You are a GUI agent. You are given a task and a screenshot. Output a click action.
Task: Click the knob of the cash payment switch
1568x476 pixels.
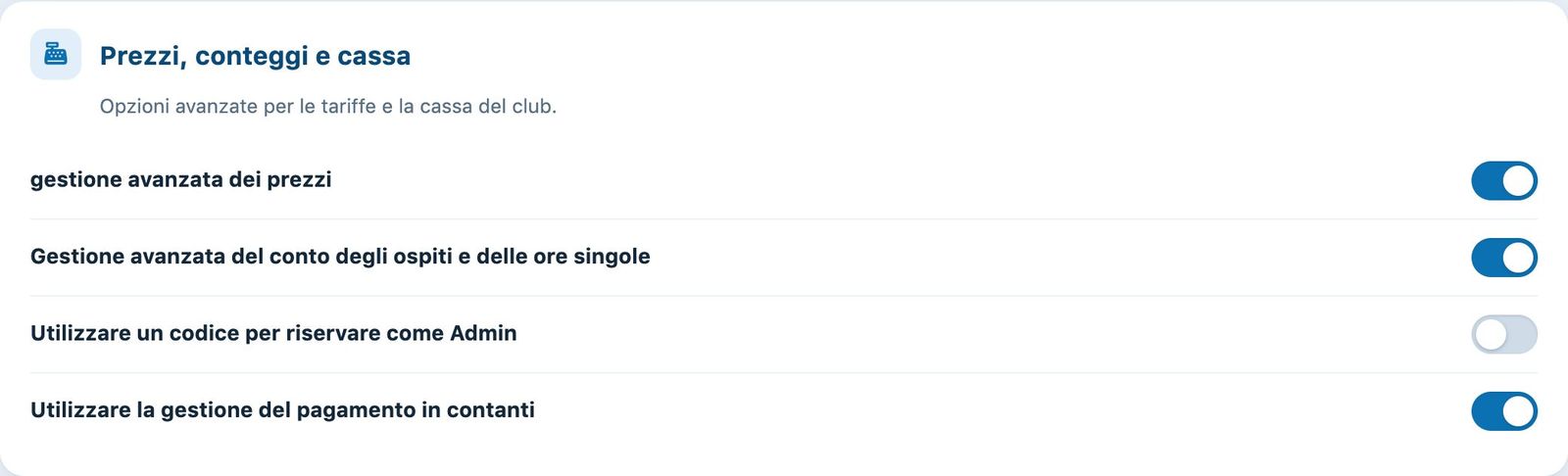point(1518,411)
